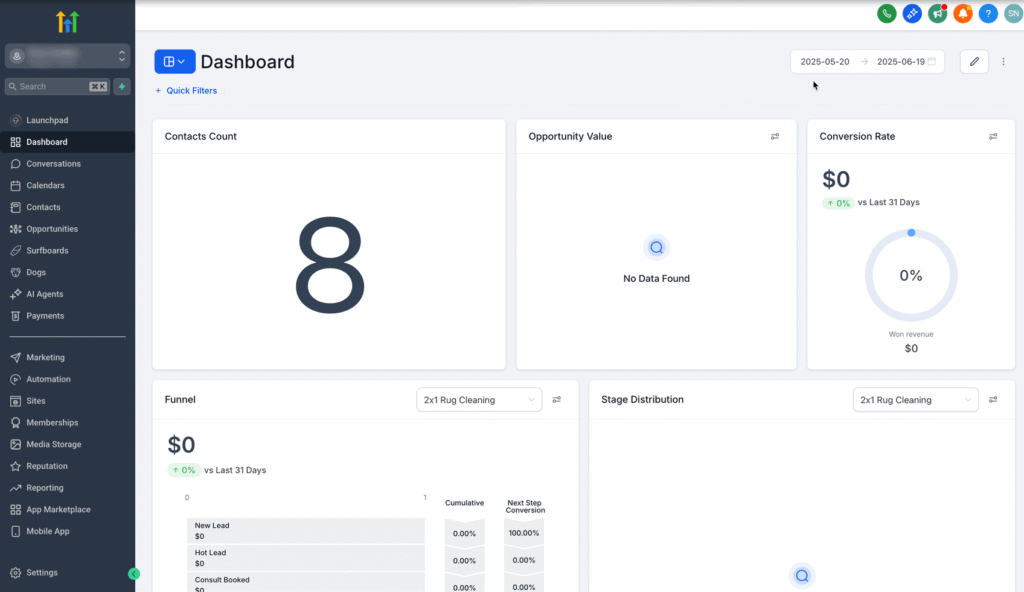Toggle Opportunity Value widget filter settings
The image size is (1024, 592).
pos(775,137)
